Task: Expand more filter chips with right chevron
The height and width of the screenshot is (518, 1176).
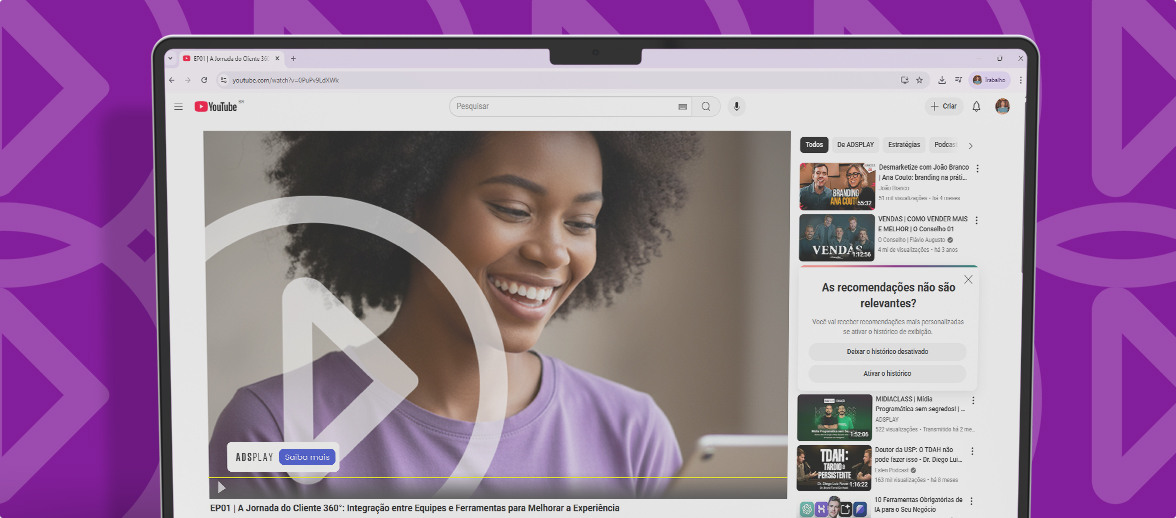Action: [x=970, y=145]
